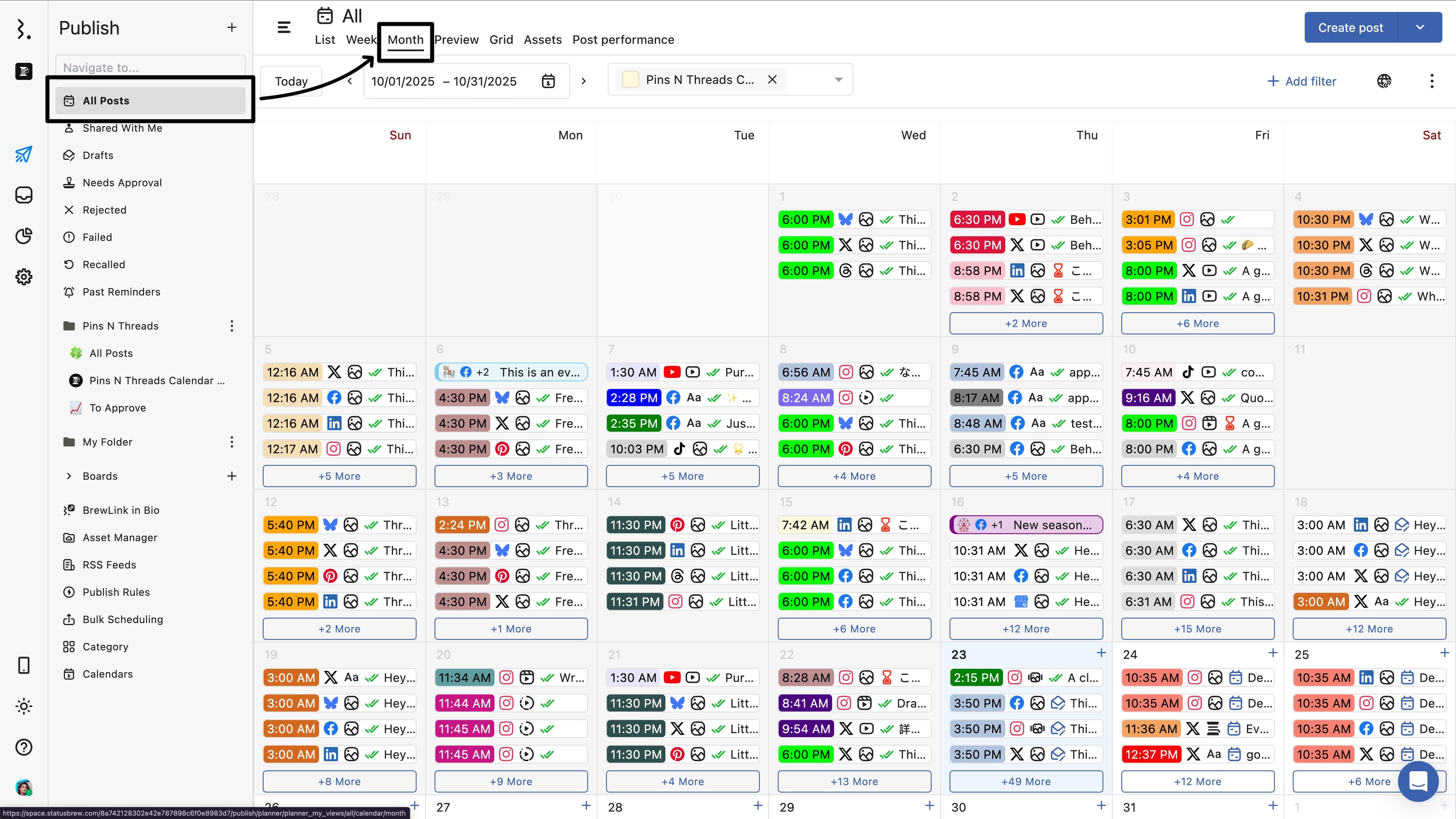
Task: Go to next month arrow
Action: point(583,81)
